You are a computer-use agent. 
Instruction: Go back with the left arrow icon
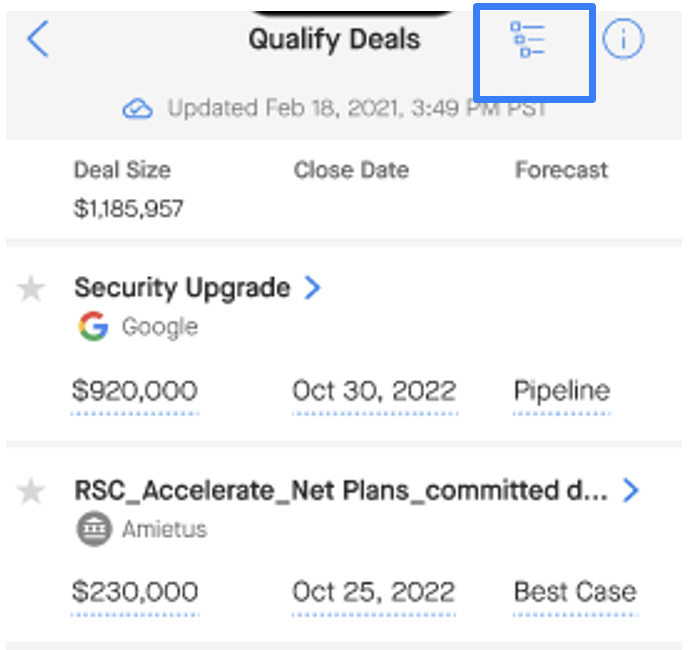[38, 39]
